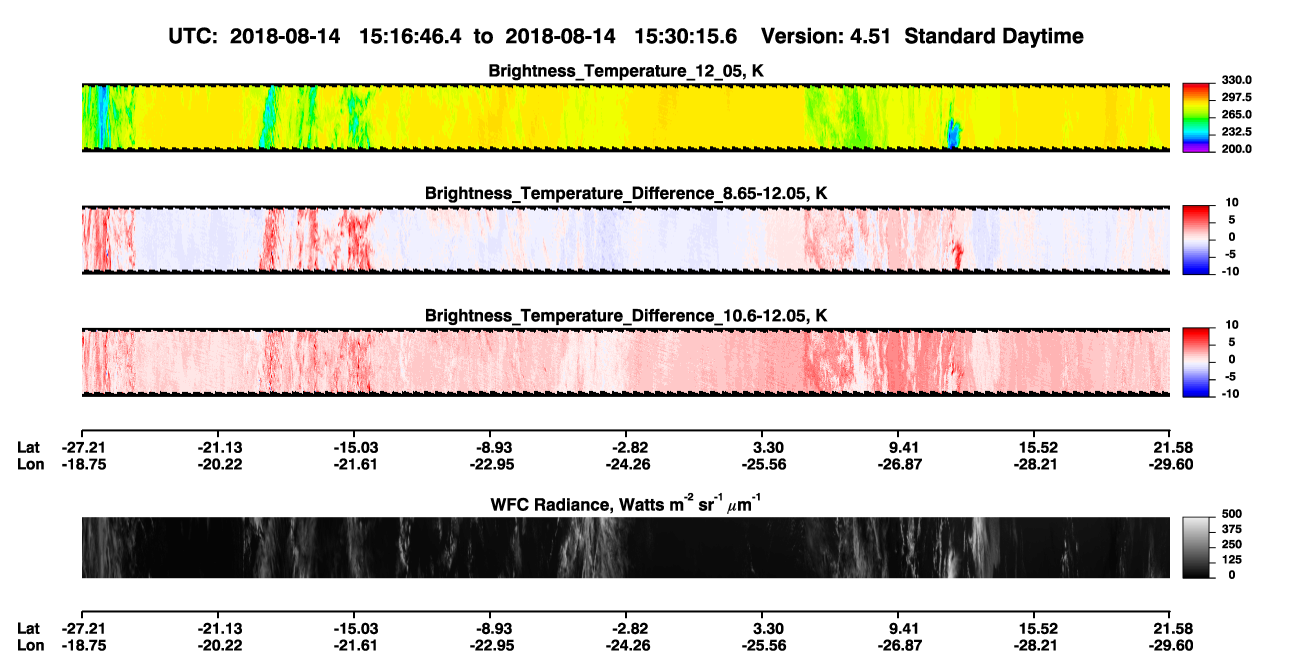This screenshot has height=667, width=1300.
Task: Click latitude -2.82 under the WFC Radiance panel
Action: click(626, 628)
